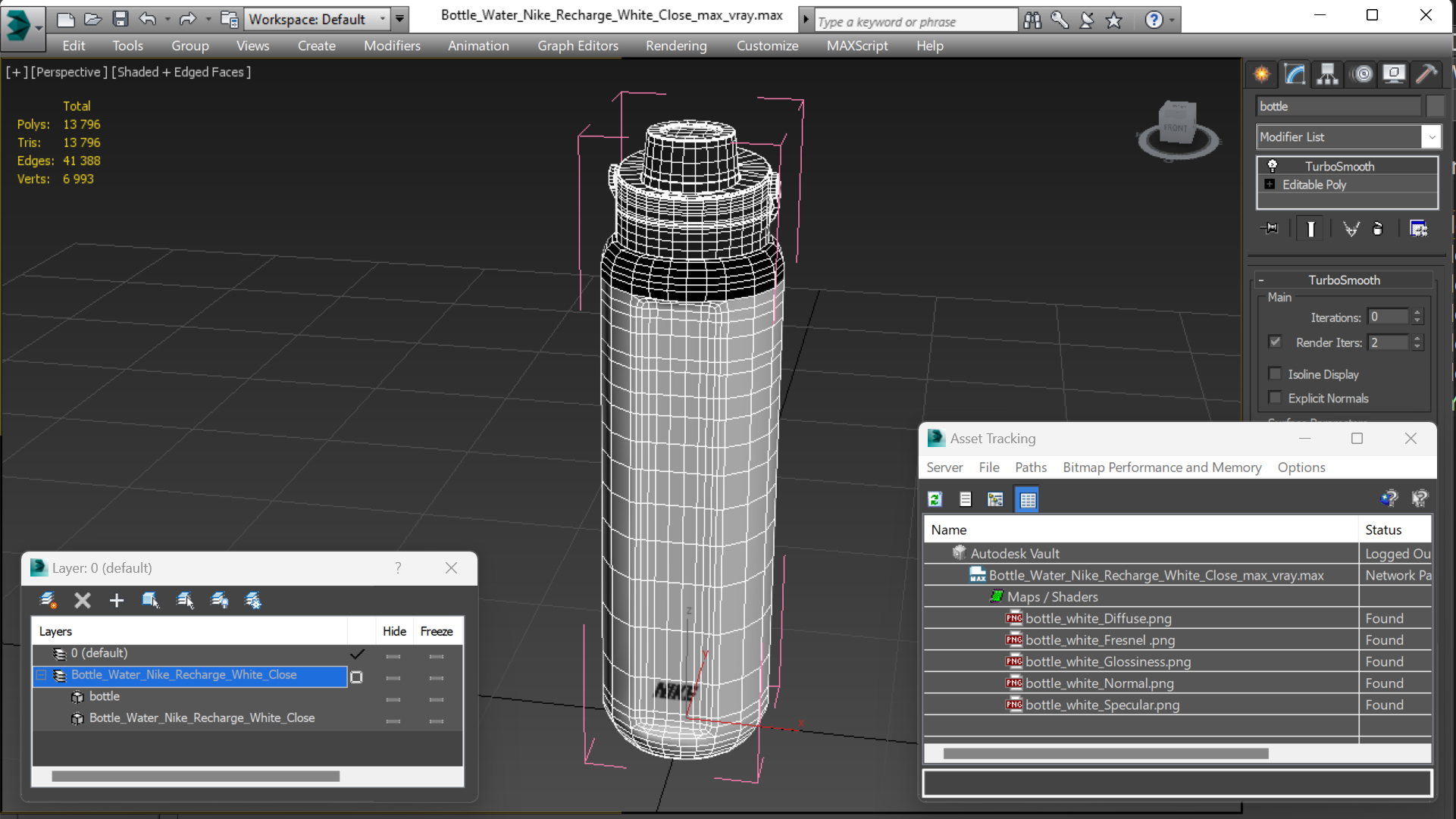The width and height of the screenshot is (1456, 819).
Task: Click the Redo arrow icon
Action: pos(187,19)
